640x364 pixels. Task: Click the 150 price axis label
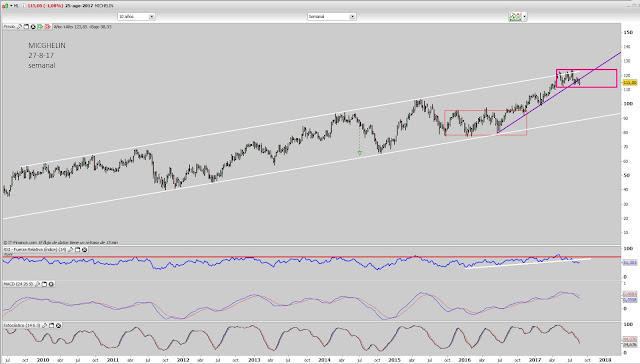point(628,32)
